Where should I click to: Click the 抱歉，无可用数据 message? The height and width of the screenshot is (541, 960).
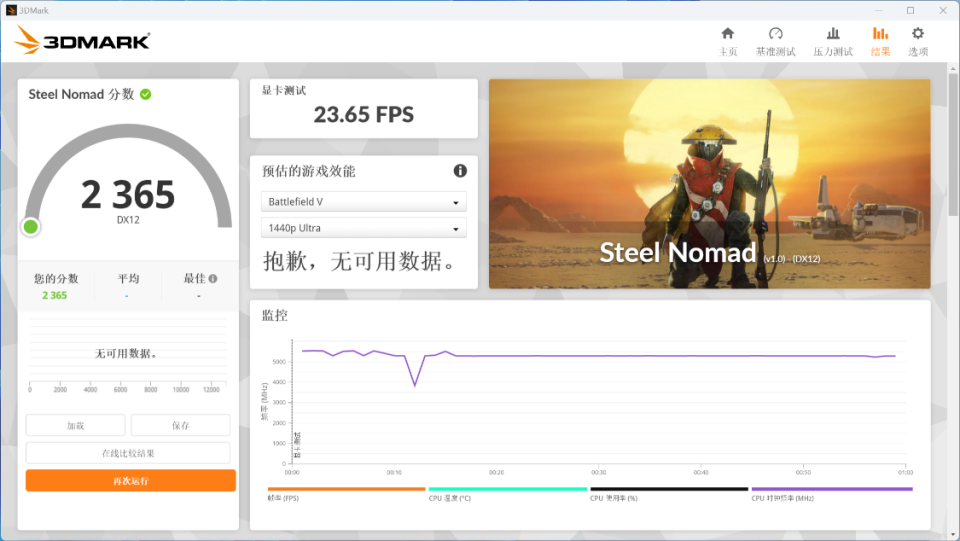(360, 261)
